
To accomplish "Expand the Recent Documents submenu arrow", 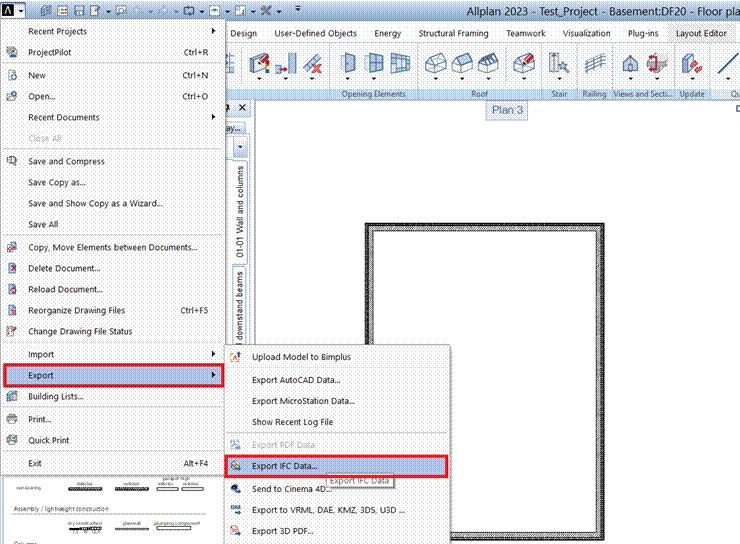I will [213, 117].
